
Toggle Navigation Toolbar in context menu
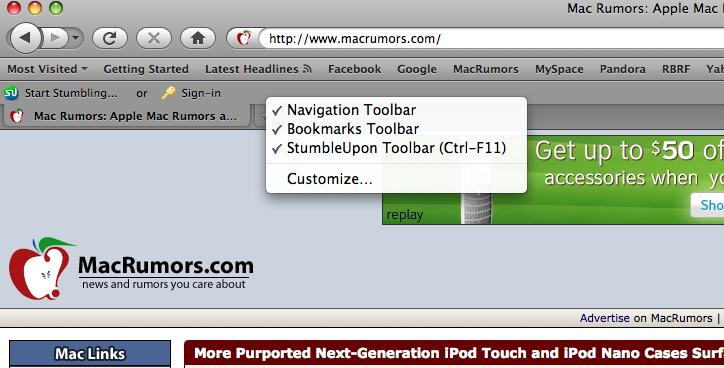click(396, 110)
